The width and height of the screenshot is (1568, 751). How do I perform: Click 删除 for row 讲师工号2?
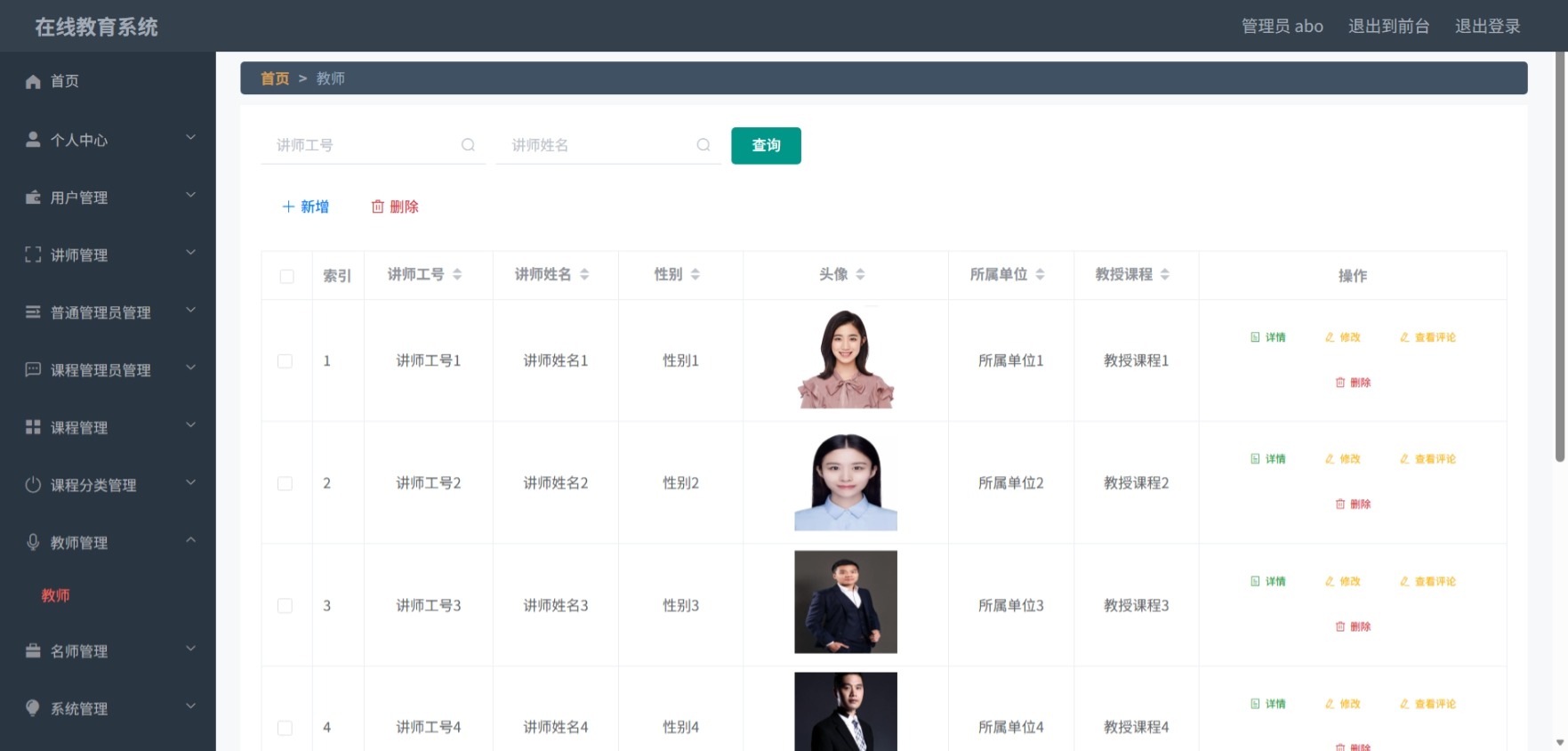pyautogui.click(x=1353, y=505)
